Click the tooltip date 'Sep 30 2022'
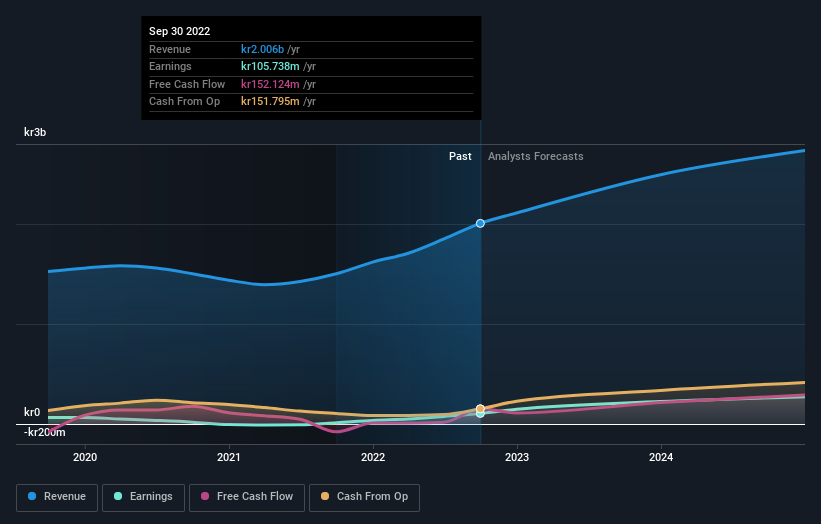Image resolution: width=821 pixels, height=524 pixels. (x=180, y=31)
